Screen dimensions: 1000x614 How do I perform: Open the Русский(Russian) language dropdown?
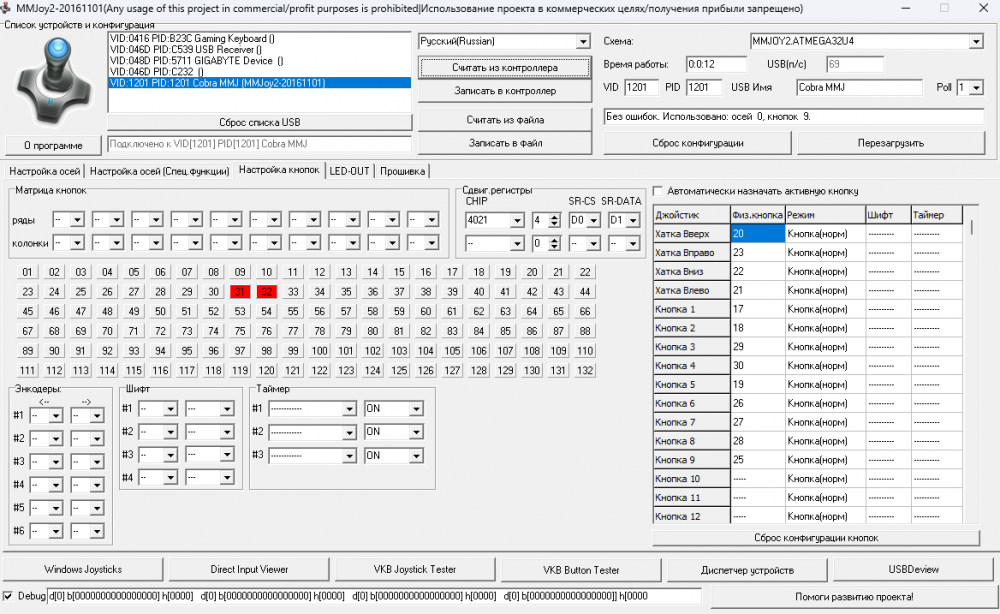(x=583, y=42)
